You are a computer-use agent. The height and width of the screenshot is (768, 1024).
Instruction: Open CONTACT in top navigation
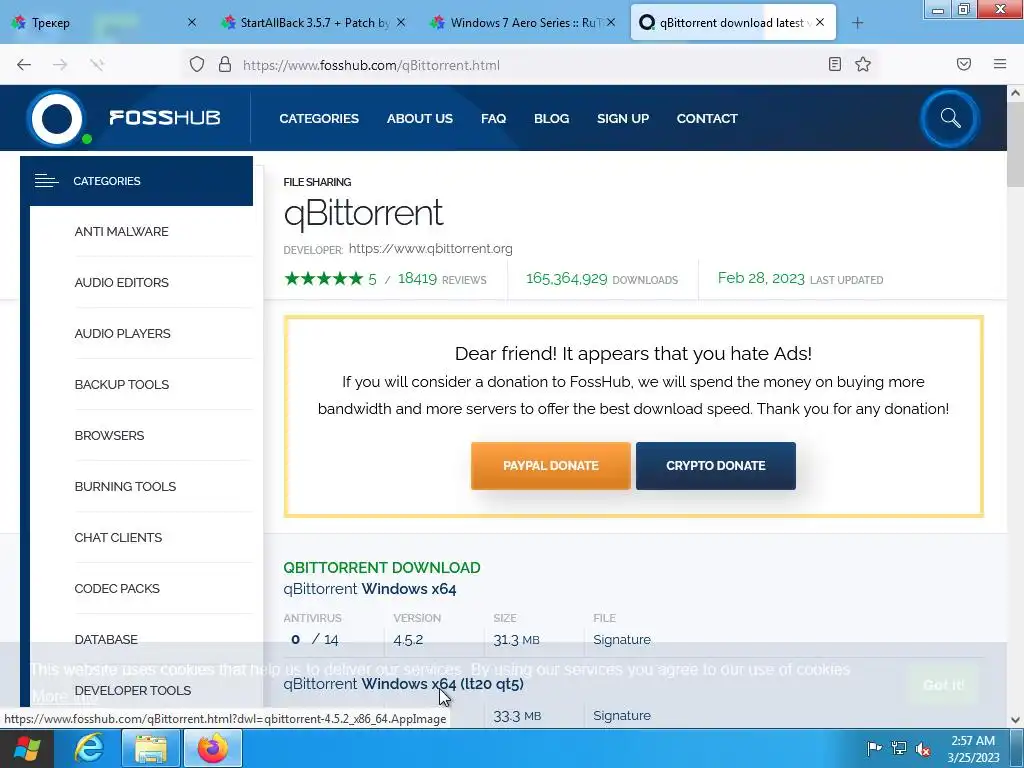click(x=707, y=119)
